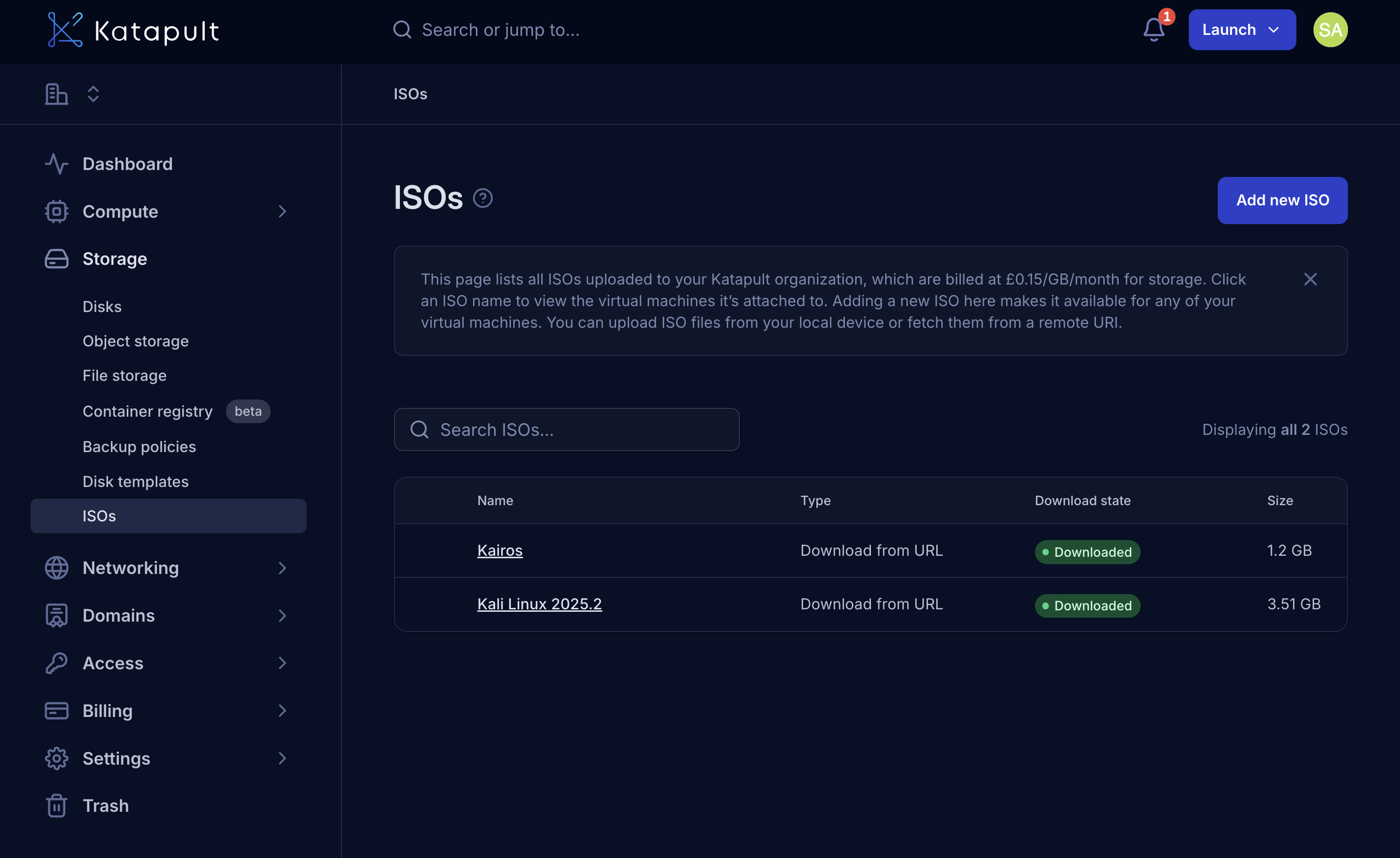Expand the Access section chevron
The width and height of the screenshot is (1400, 858).
[282, 663]
